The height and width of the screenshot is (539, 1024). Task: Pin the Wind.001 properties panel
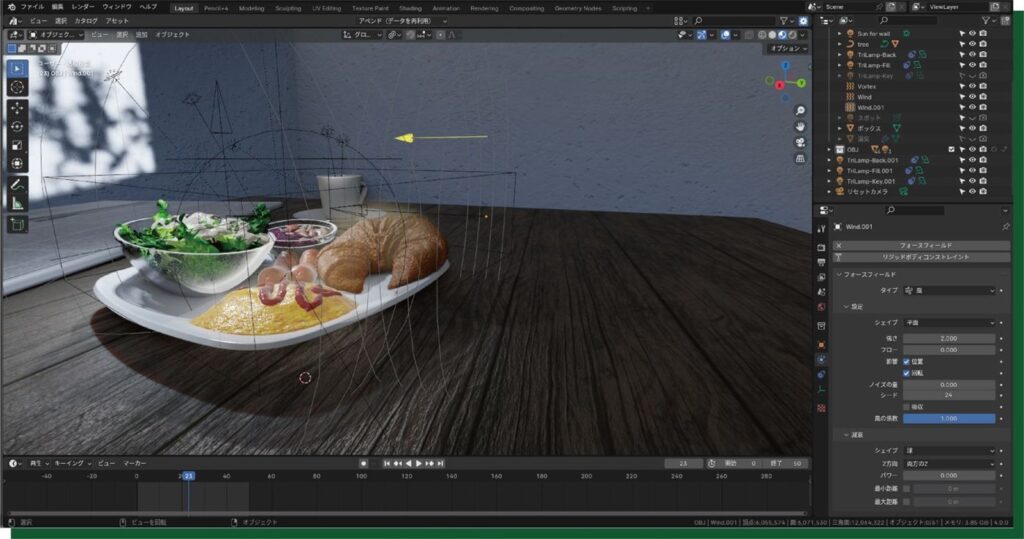click(1005, 227)
